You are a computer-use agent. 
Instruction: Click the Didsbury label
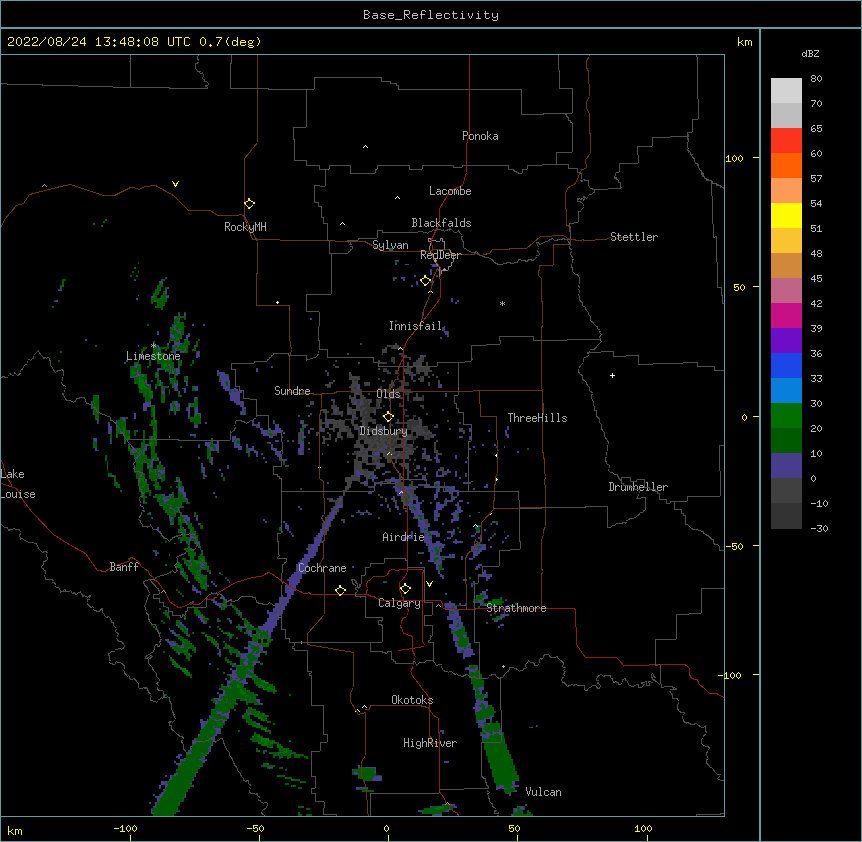(x=383, y=431)
